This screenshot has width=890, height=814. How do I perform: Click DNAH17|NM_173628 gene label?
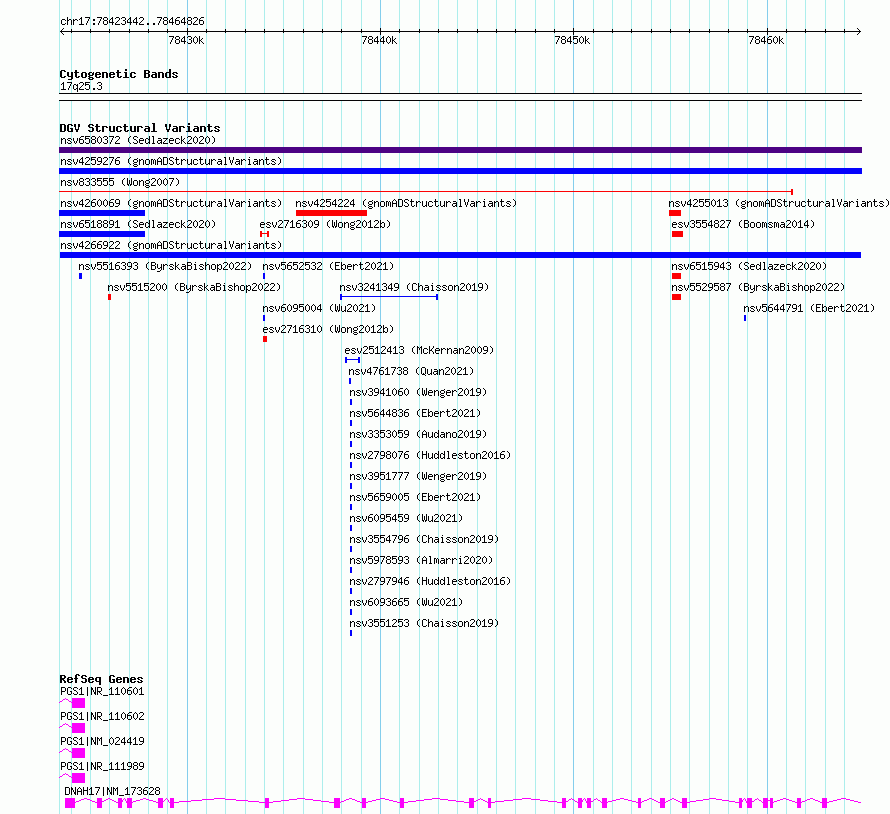[112, 791]
